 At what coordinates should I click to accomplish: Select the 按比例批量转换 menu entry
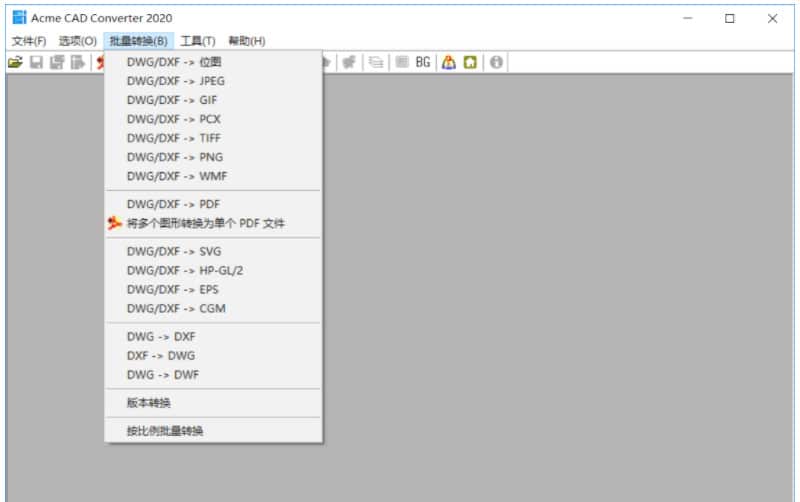(213, 431)
